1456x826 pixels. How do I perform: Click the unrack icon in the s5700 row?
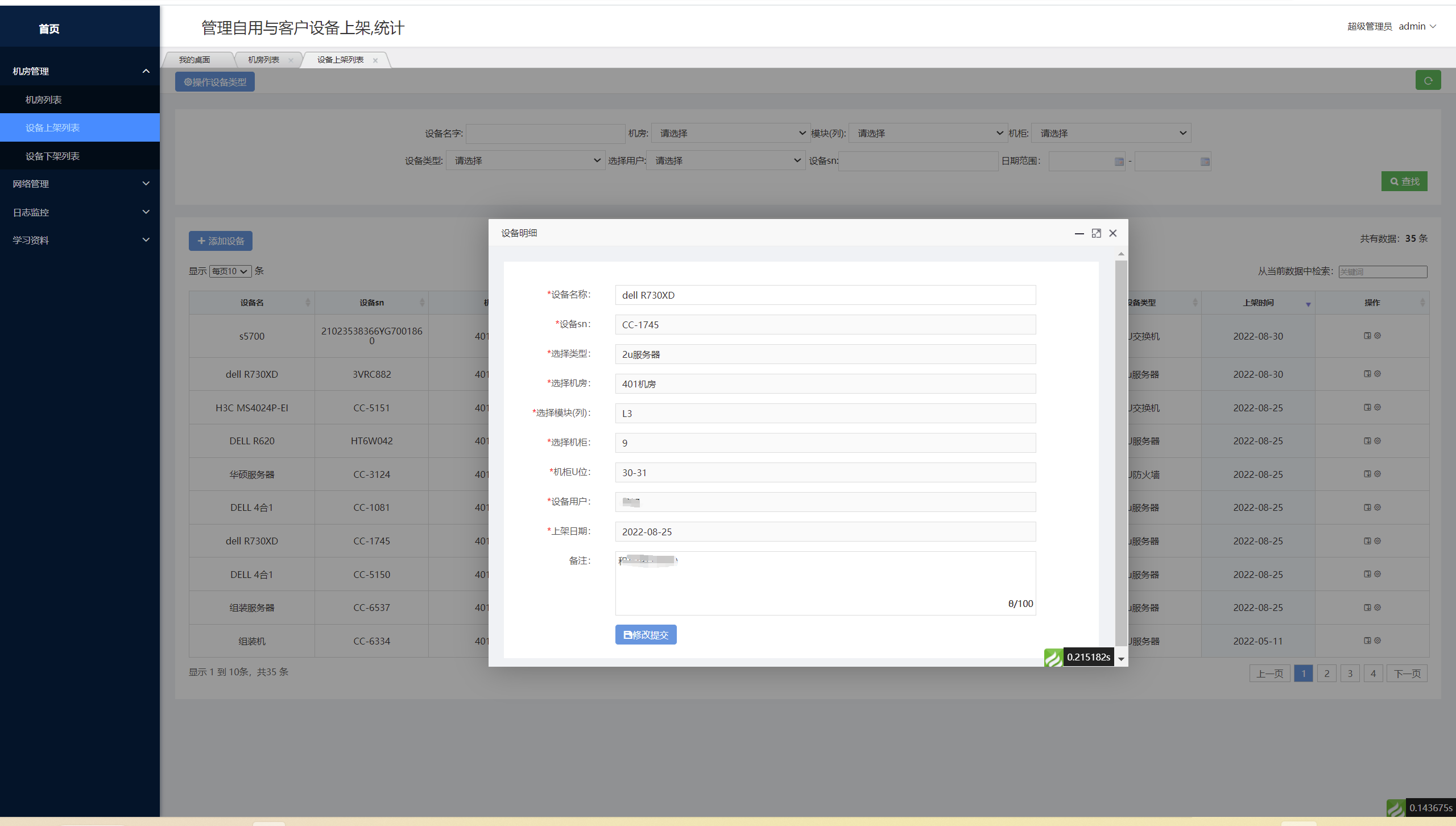(x=1367, y=336)
